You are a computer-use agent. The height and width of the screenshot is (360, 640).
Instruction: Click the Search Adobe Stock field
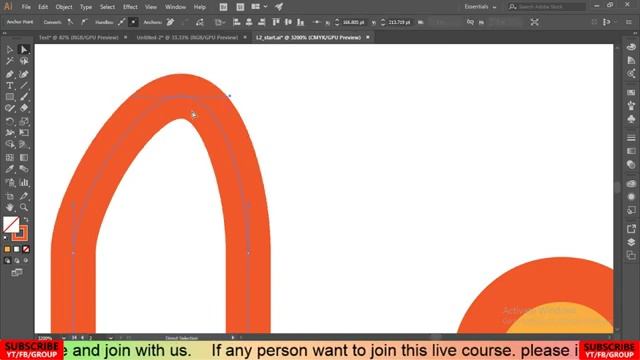547,7
